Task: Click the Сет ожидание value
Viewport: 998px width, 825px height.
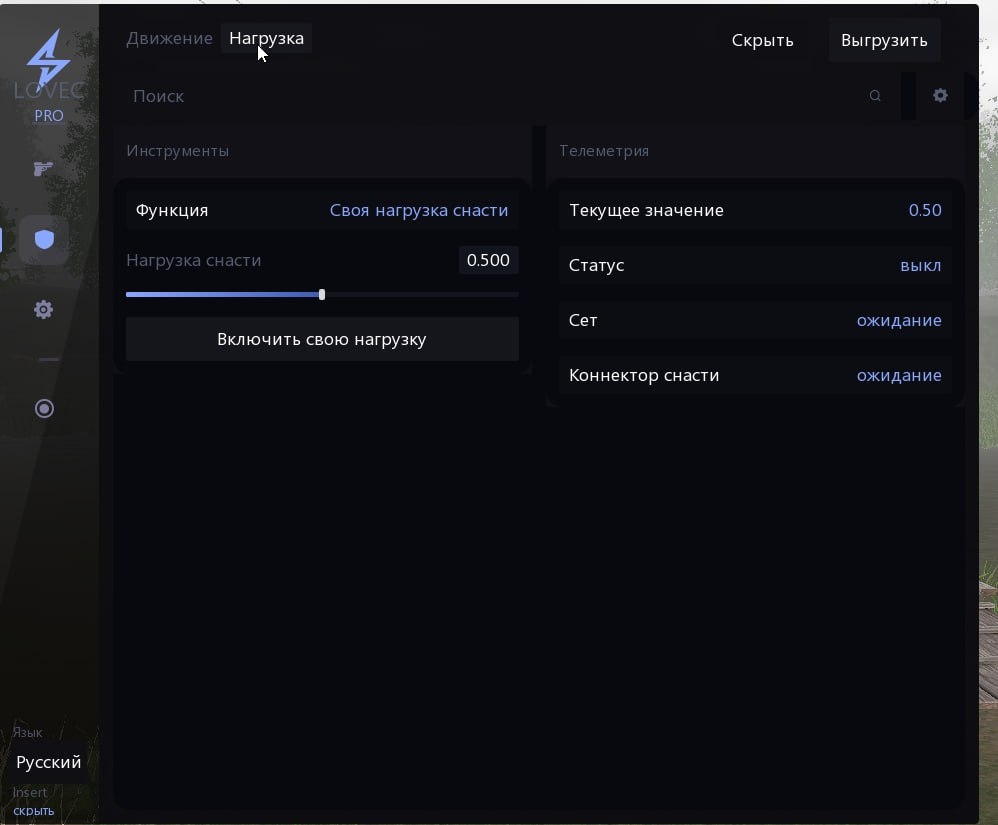Action: pos(898,321)
